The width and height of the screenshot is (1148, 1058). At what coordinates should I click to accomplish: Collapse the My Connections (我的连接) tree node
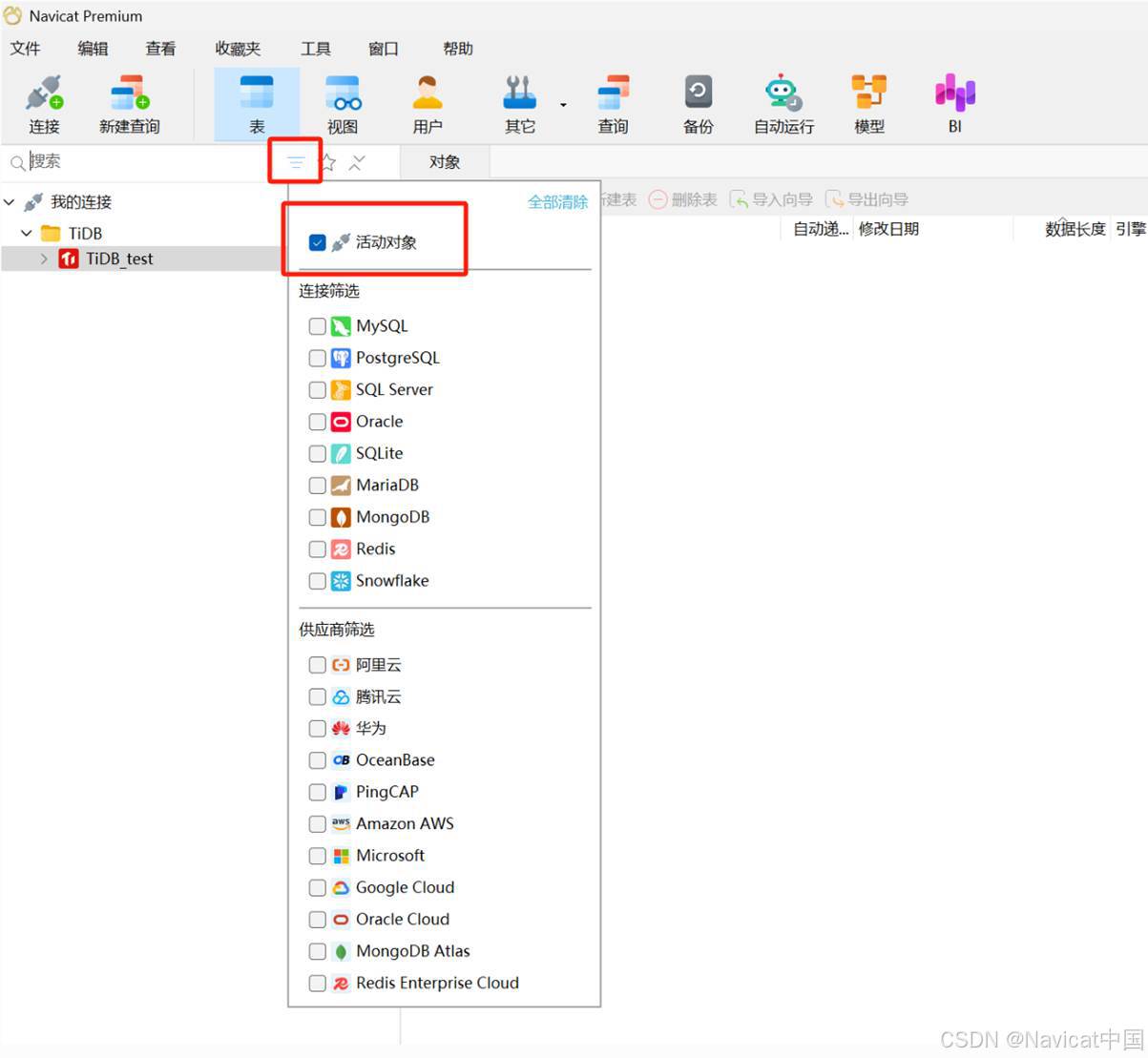pos(10,202)
